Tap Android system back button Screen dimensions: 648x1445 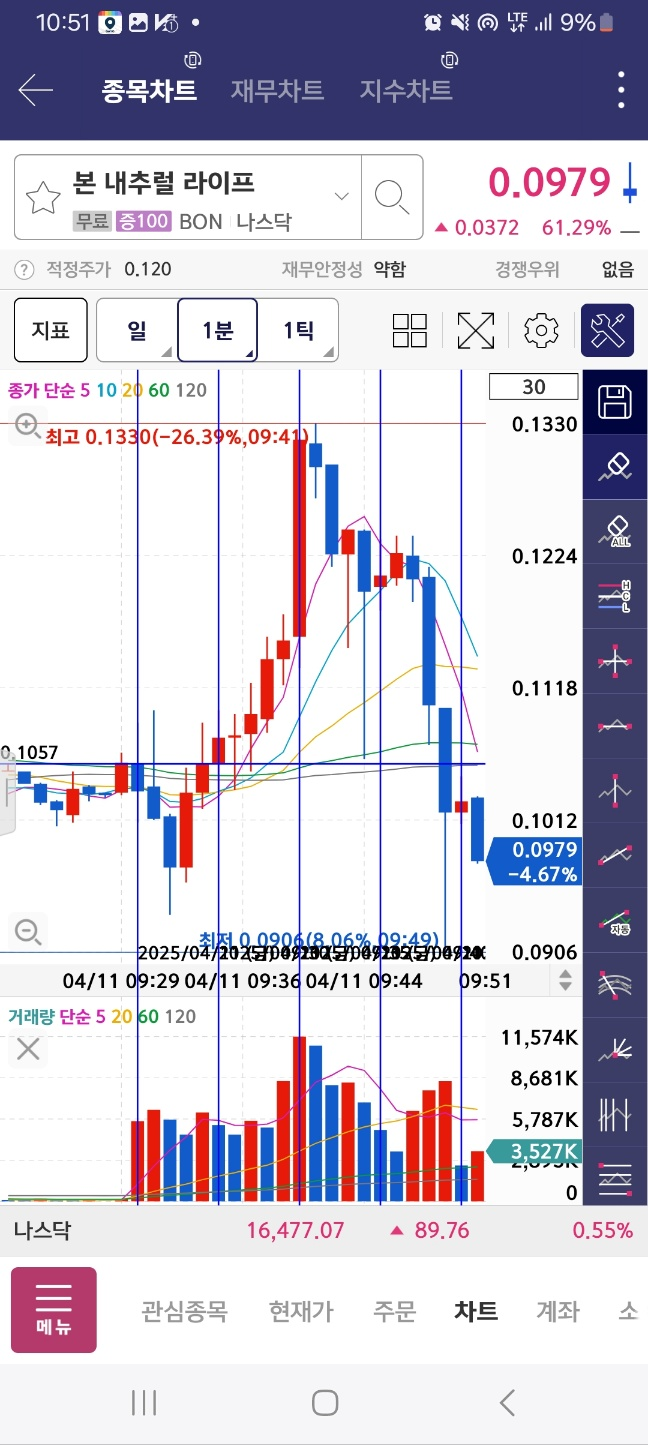pos(507,1403)
